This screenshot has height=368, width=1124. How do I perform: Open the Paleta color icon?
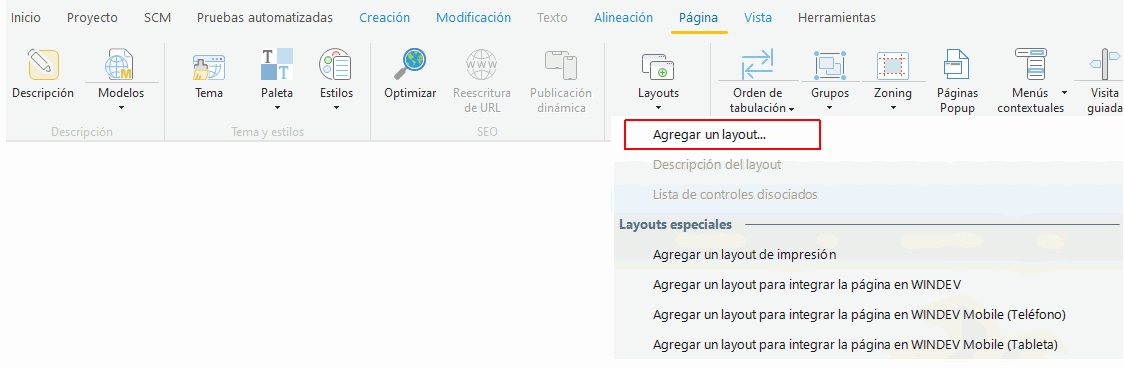coord(277,64)
